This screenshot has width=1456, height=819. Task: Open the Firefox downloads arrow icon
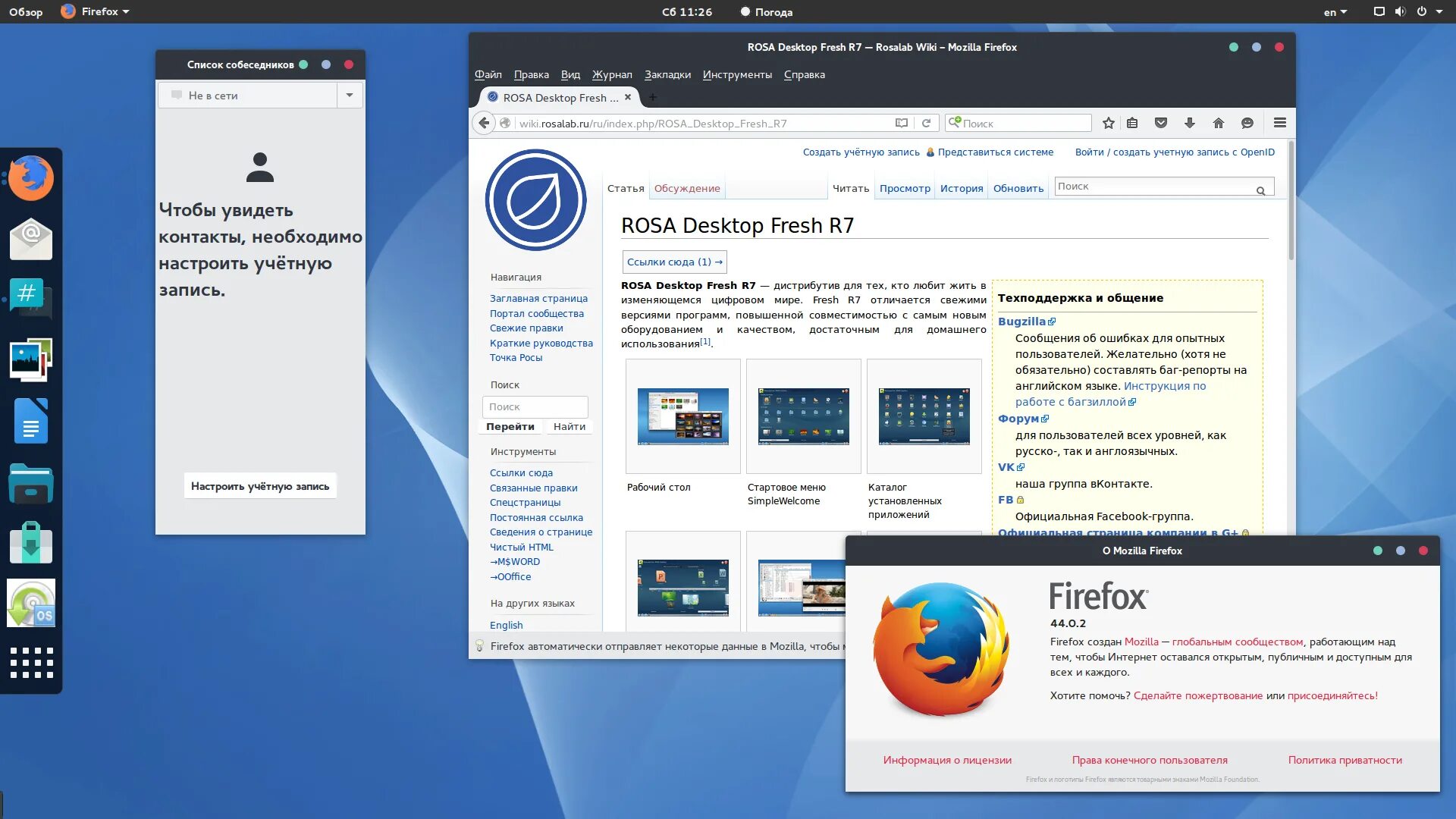[x=1189, y=123]
